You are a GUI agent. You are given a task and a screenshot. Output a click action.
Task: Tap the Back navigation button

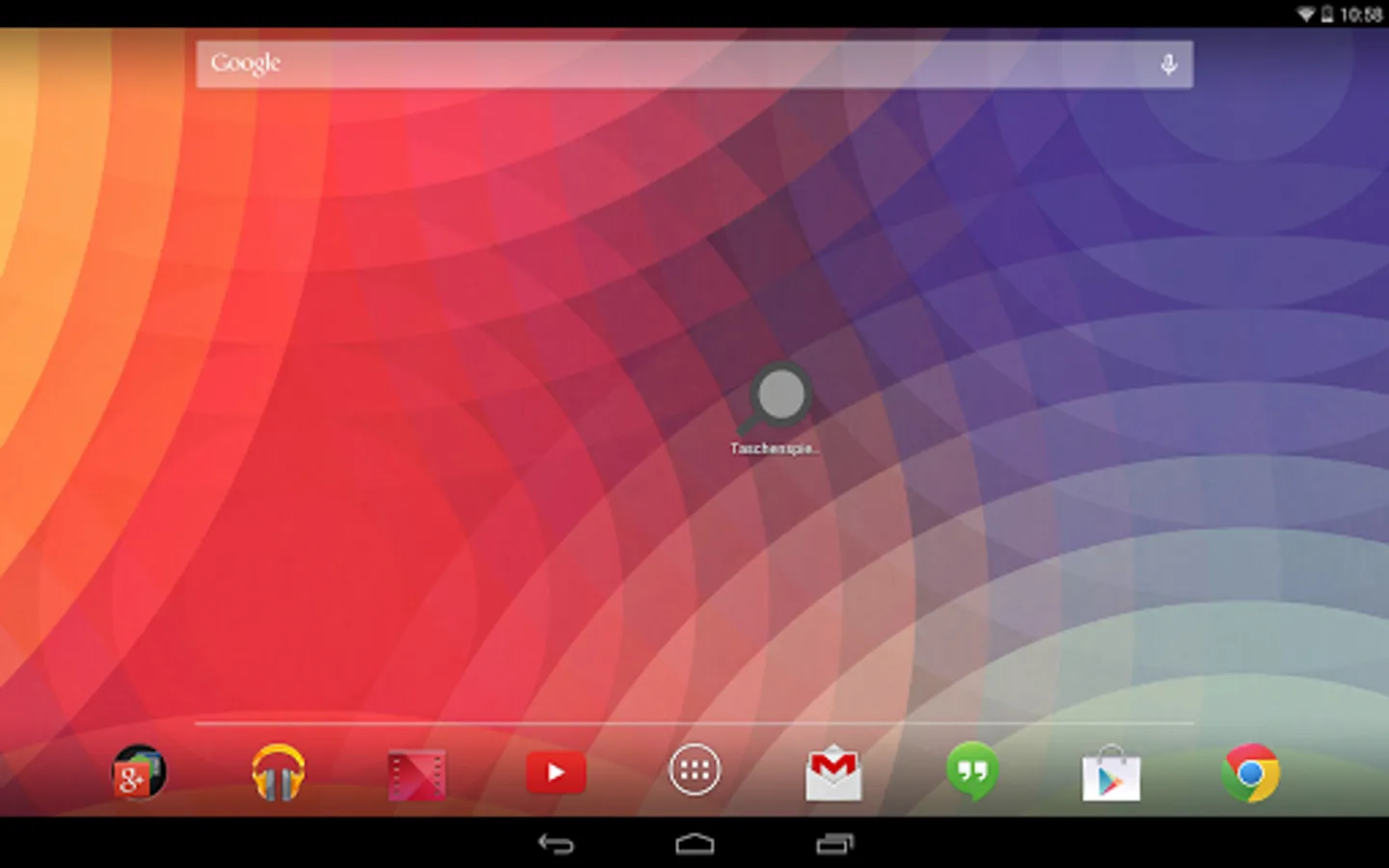[x=556, y=844]
